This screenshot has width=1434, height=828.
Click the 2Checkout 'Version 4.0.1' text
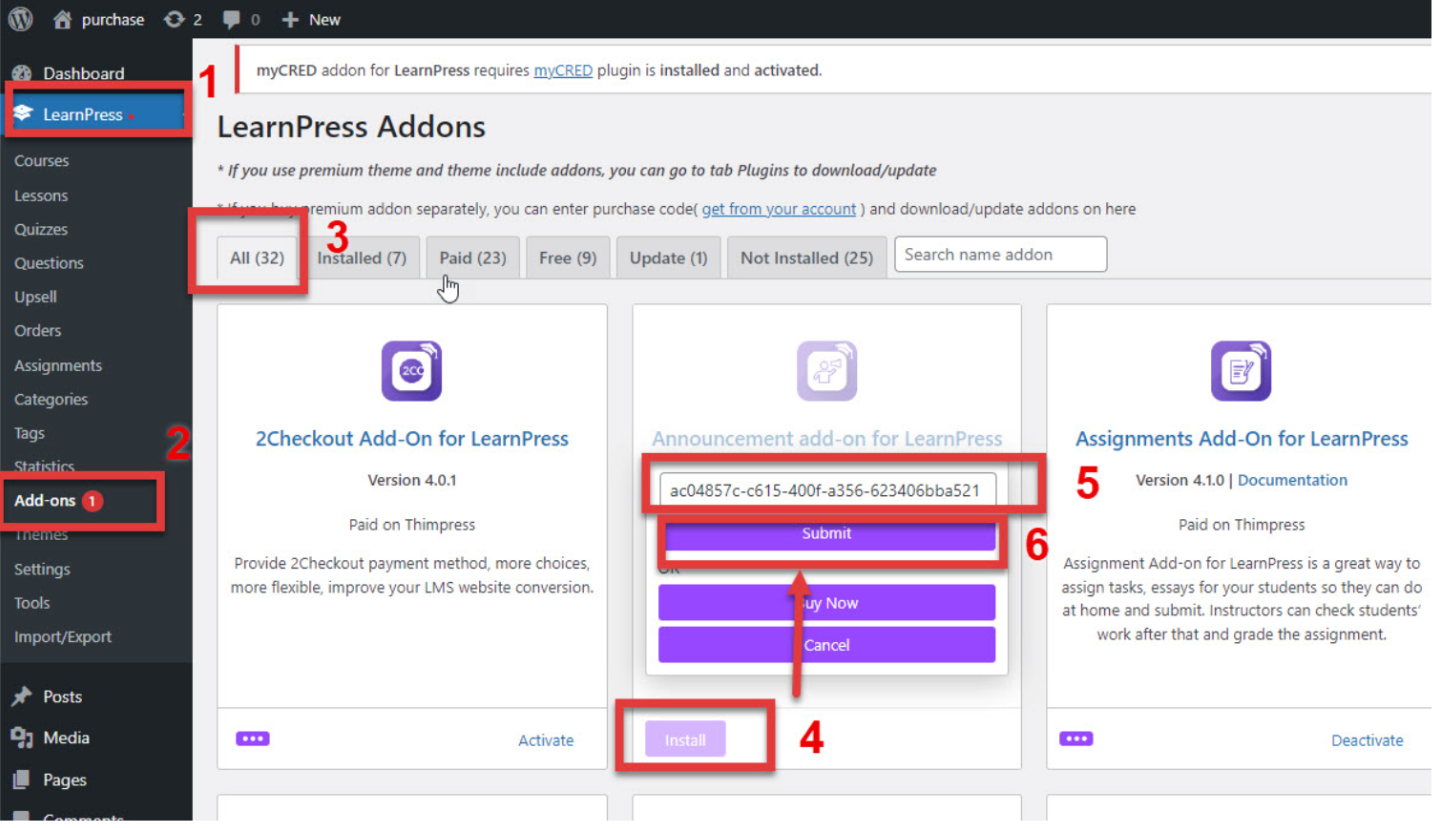coord(412,480)
